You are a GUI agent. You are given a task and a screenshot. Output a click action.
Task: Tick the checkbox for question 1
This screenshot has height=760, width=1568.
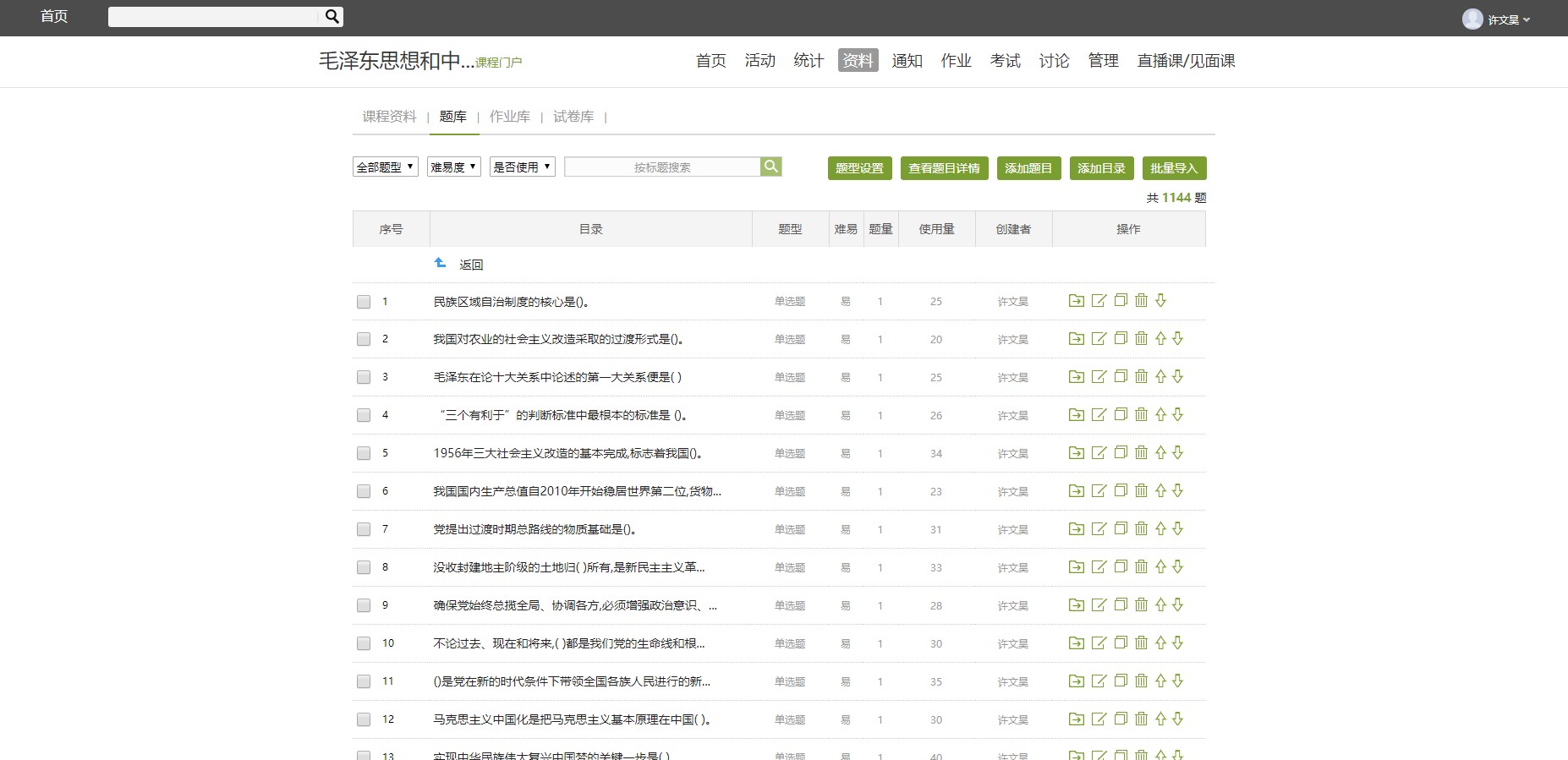(x=364, y=302)
